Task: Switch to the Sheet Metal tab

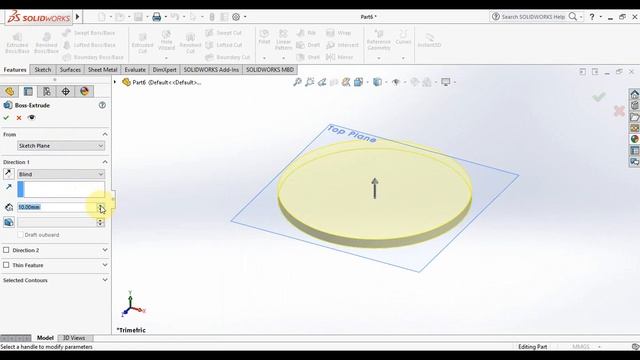Action: coord(102,70)
